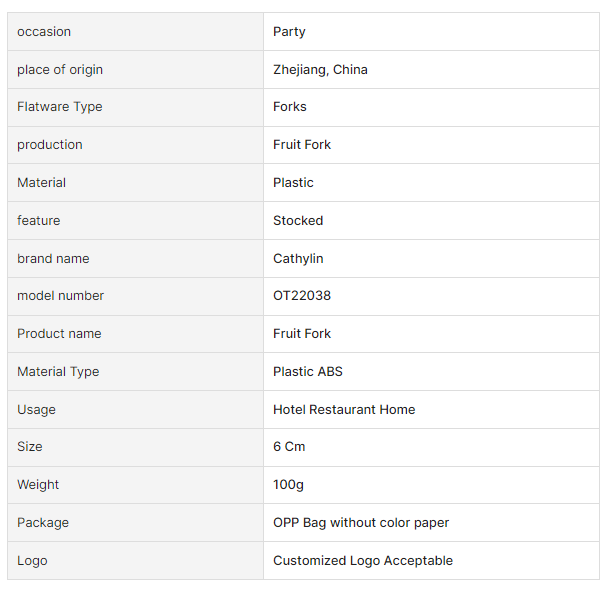
Task: Select the "Plastic ABS" value cell
Action: click(x=308, y=372)
